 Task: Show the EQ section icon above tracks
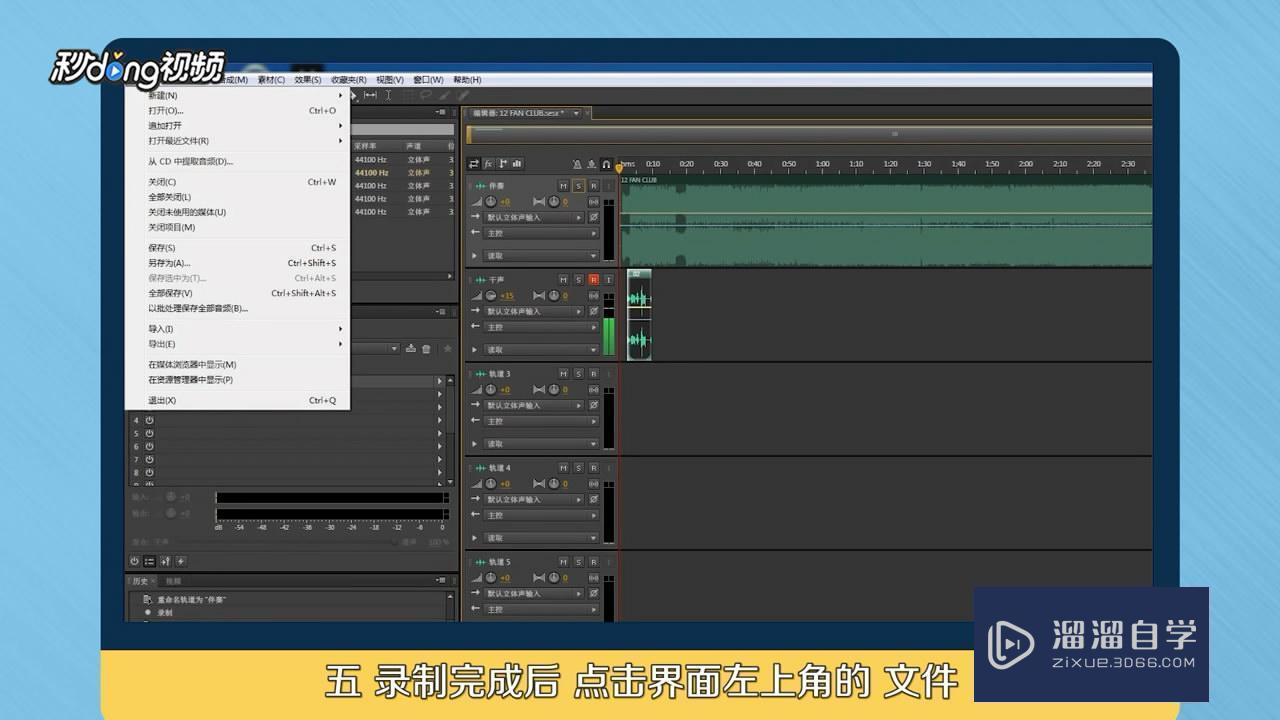518,164
